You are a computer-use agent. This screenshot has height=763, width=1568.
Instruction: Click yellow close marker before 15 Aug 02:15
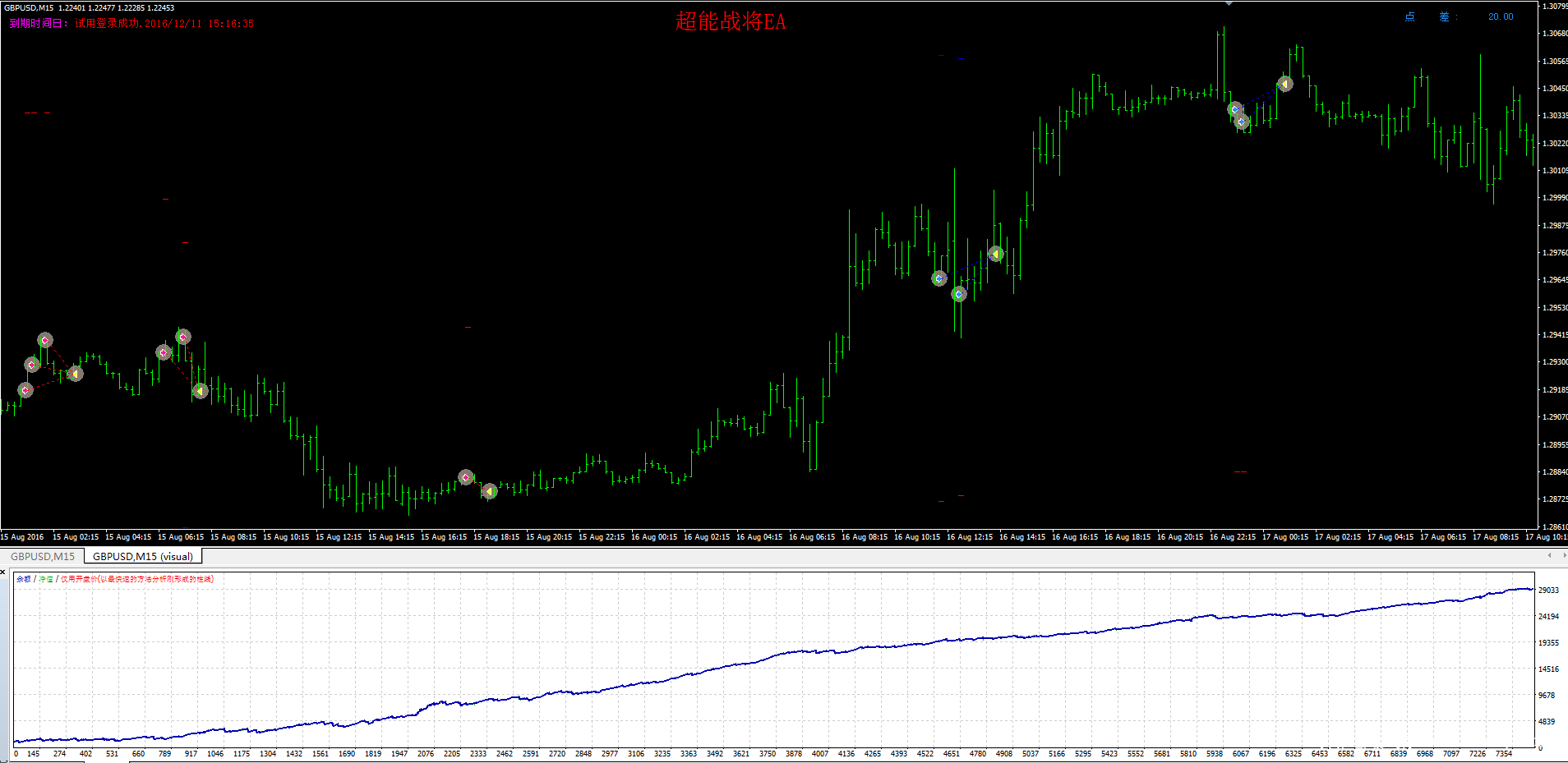click(x=76, y=374)
